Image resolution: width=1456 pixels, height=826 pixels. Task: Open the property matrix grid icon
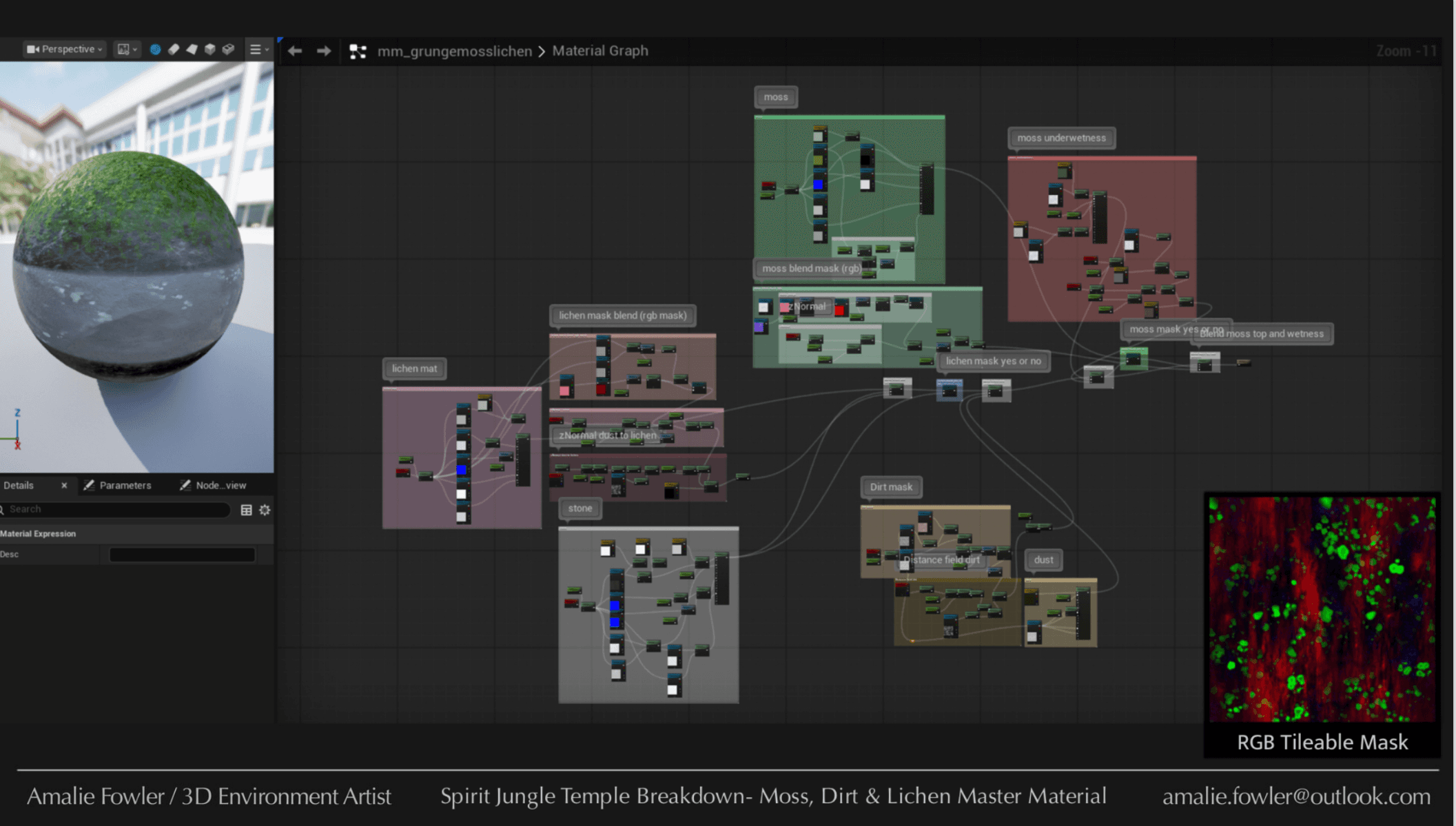click(246, 510)
